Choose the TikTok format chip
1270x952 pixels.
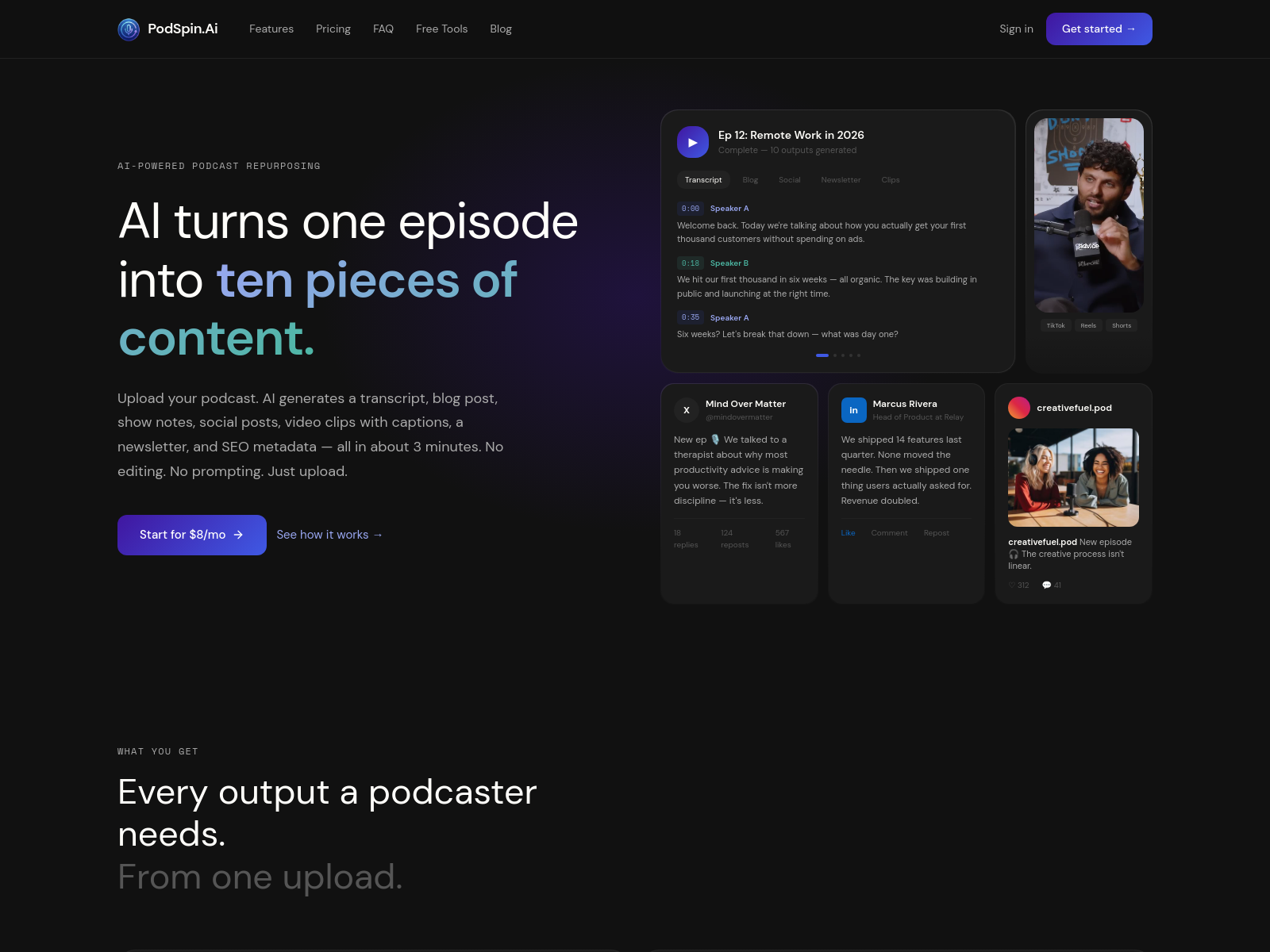point(1055,325)
